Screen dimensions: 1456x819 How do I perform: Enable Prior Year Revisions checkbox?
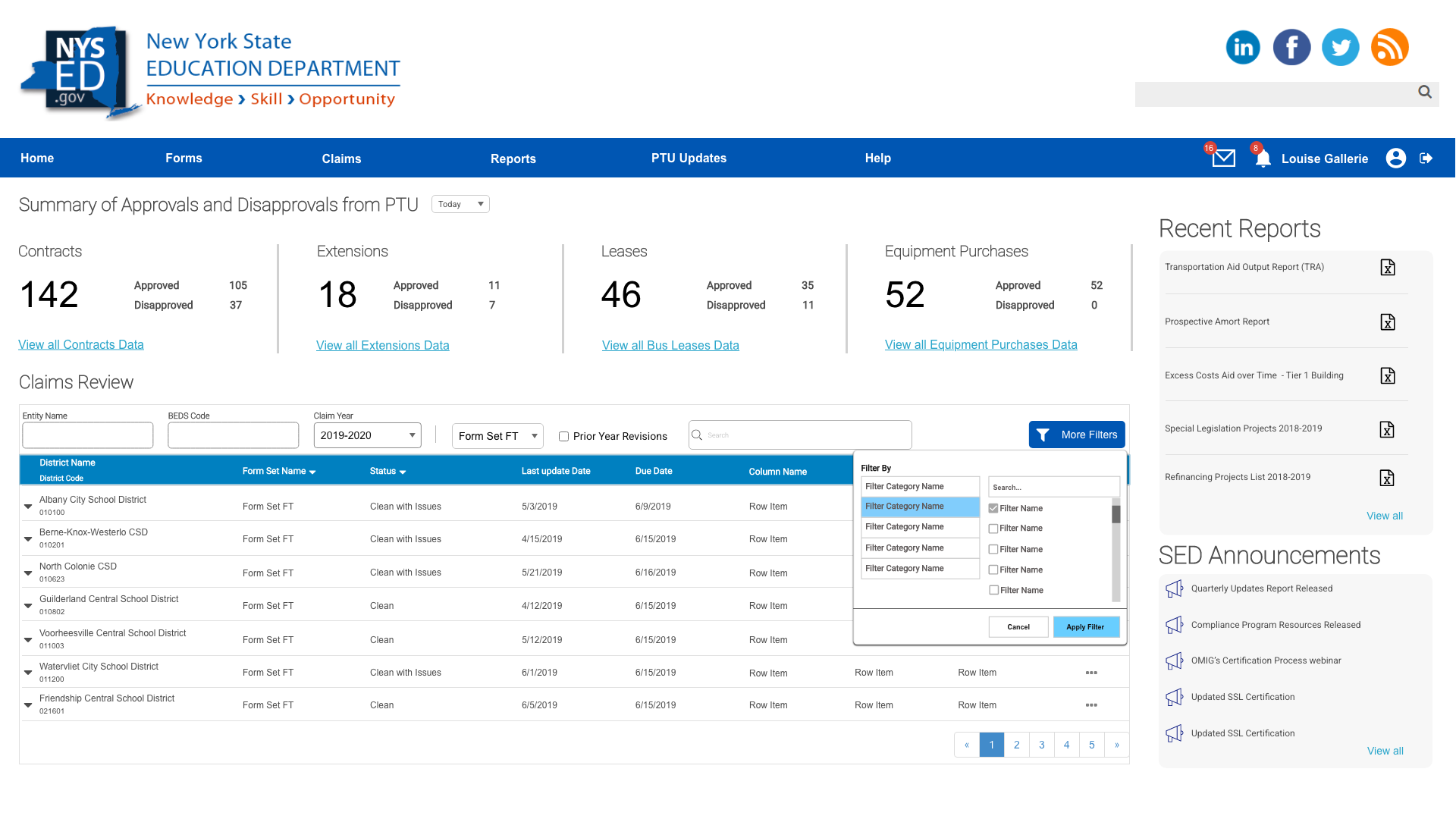pyautogui.click(x=563, y=436)
